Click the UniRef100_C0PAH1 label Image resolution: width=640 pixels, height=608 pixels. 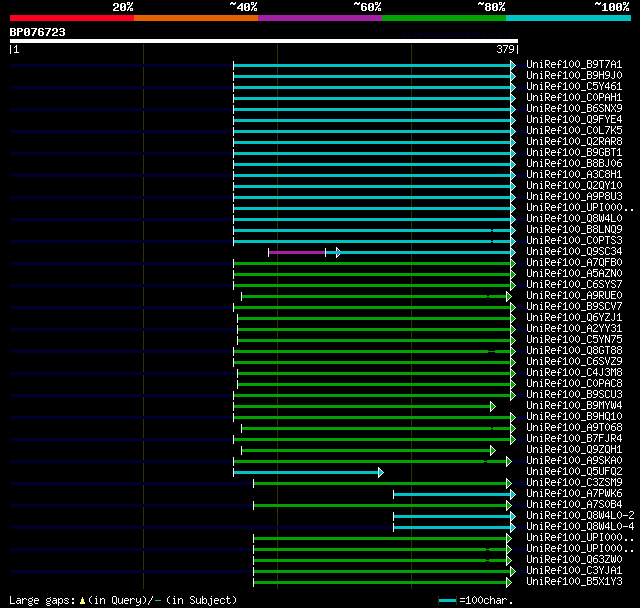click(574, 98)
